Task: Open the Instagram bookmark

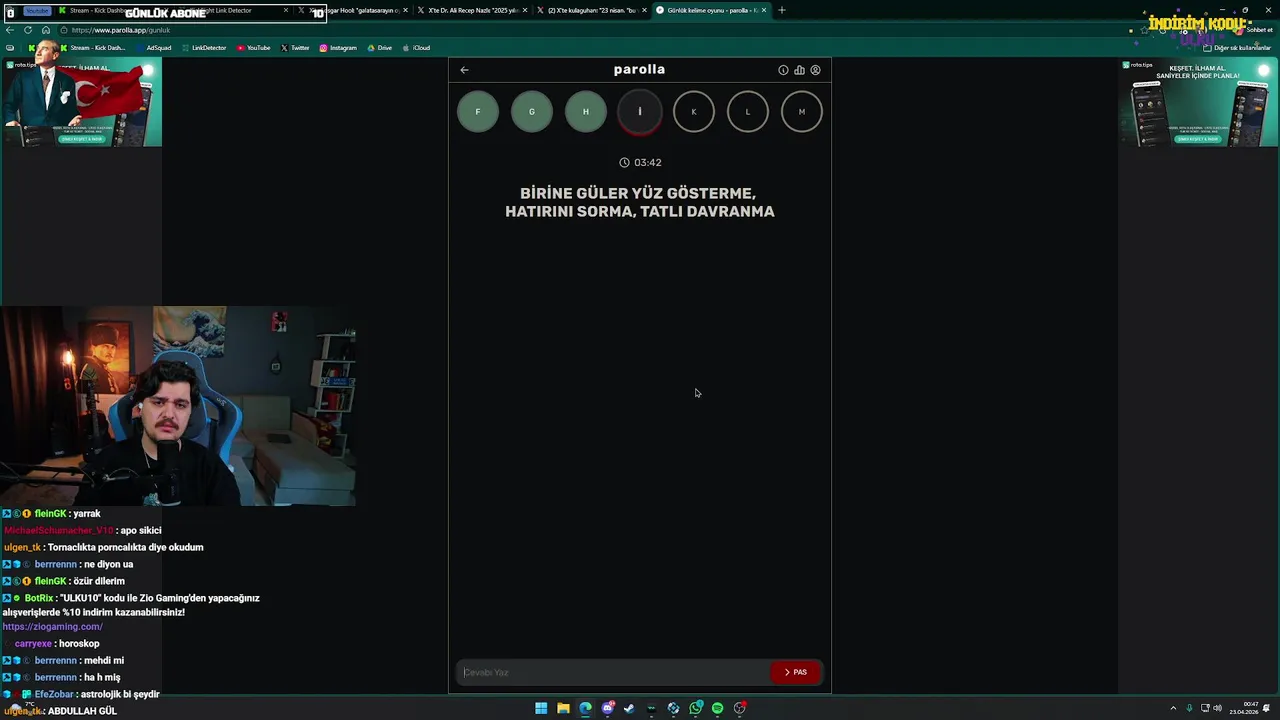Action: pos(338,48)
